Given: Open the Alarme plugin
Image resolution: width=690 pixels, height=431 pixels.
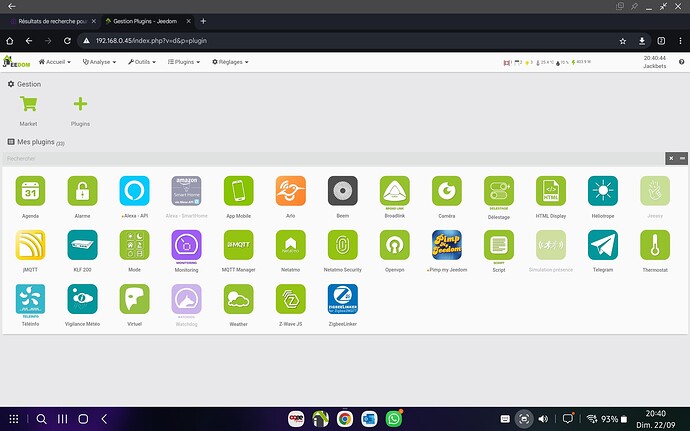Looking at the screenshot, I should point(82,191).
